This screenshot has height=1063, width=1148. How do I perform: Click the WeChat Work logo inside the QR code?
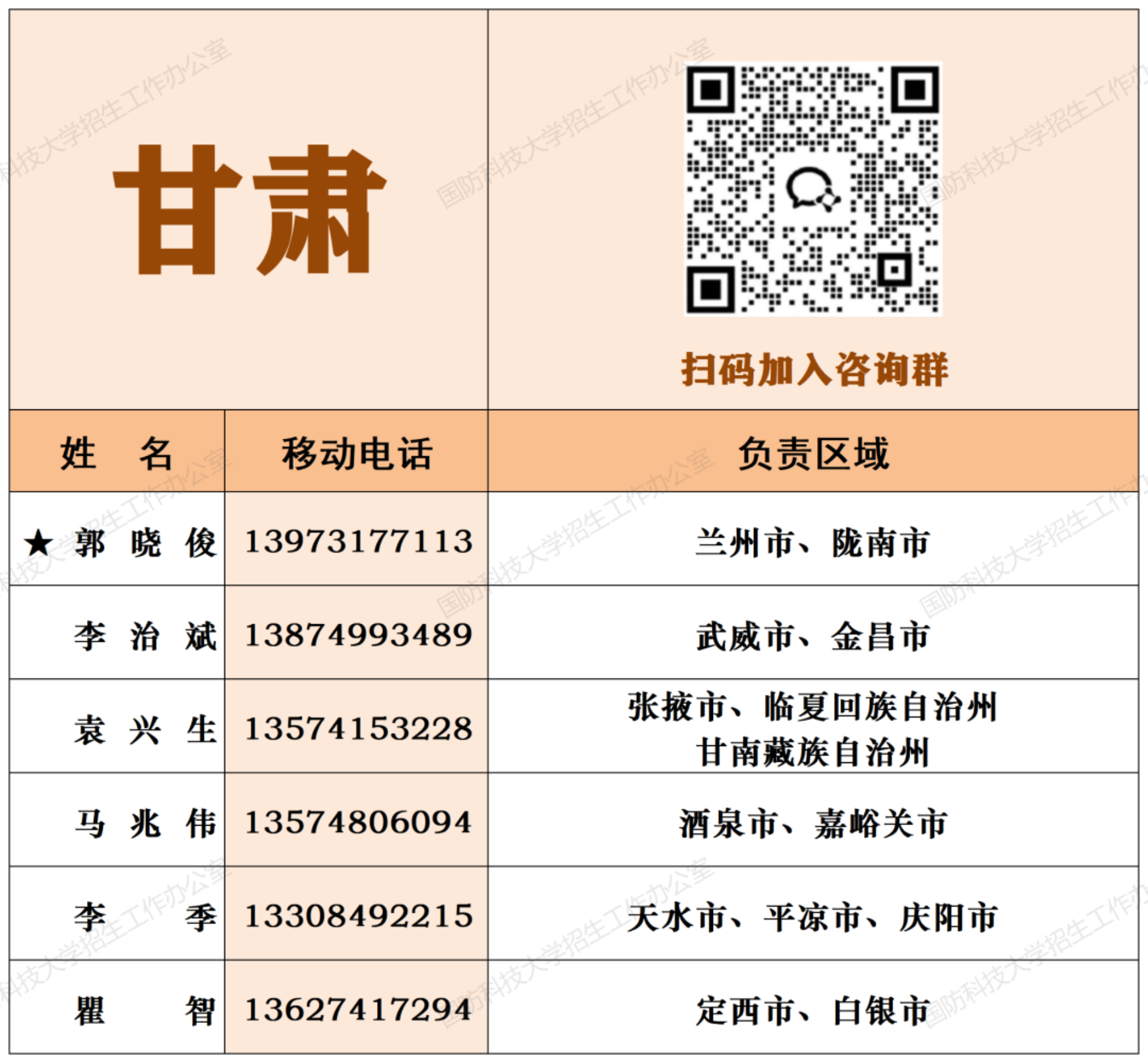[813, 189]
